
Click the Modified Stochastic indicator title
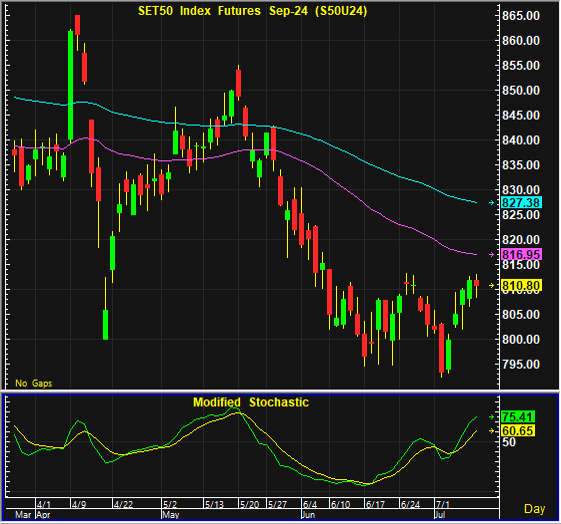pyautogui.click(x=251, y=402)
